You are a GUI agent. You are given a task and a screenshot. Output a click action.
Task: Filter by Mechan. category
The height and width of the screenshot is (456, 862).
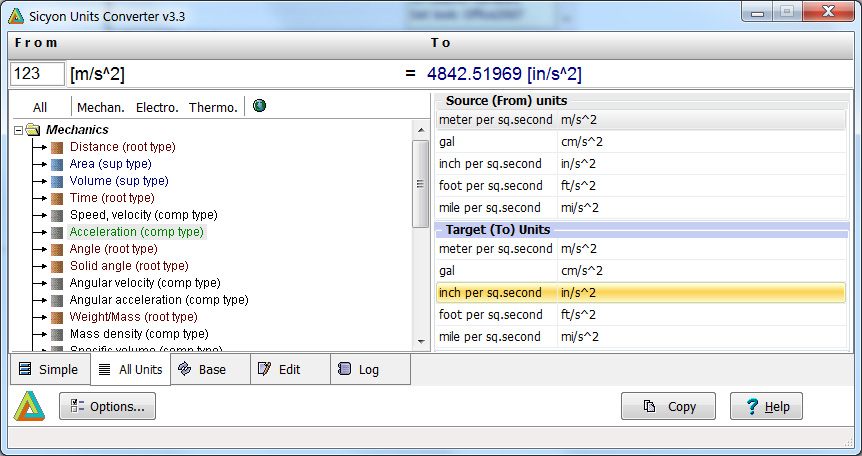pyautogui.click(x=101, y=107)
